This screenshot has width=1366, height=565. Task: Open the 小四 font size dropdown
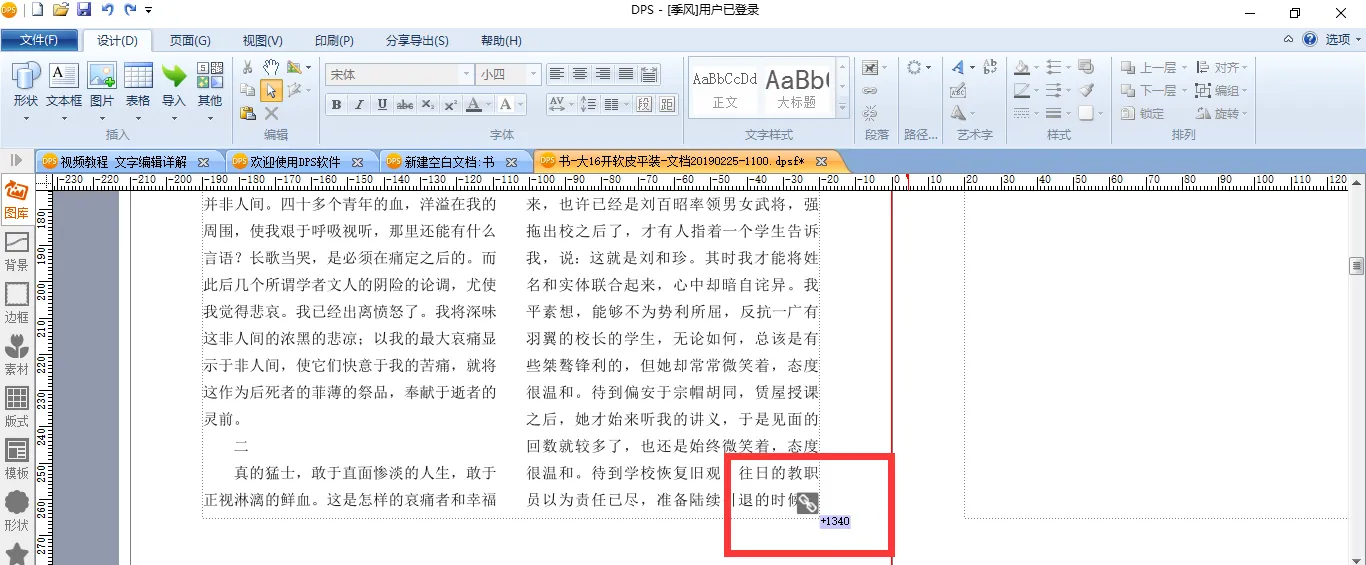(x=534, y=74)
